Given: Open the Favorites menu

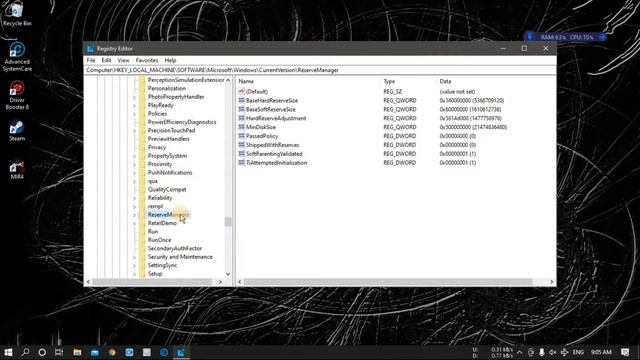Looking at the screenshot, I should point(147,60).
